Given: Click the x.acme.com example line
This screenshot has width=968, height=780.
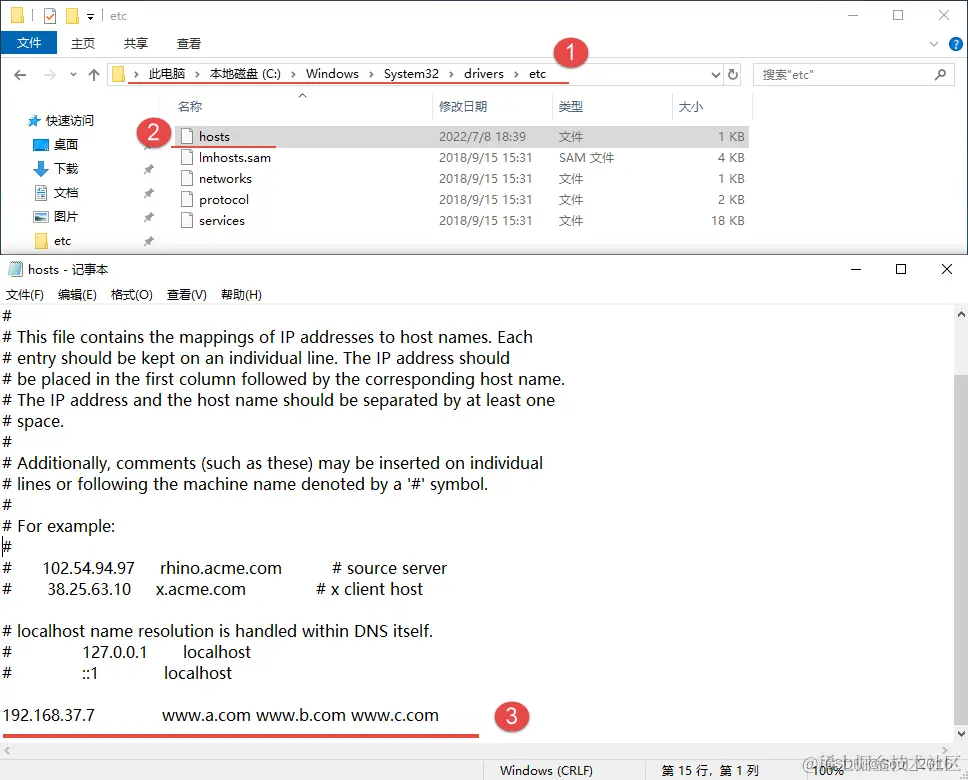Looking at the screenshot, I should point(213,589).
